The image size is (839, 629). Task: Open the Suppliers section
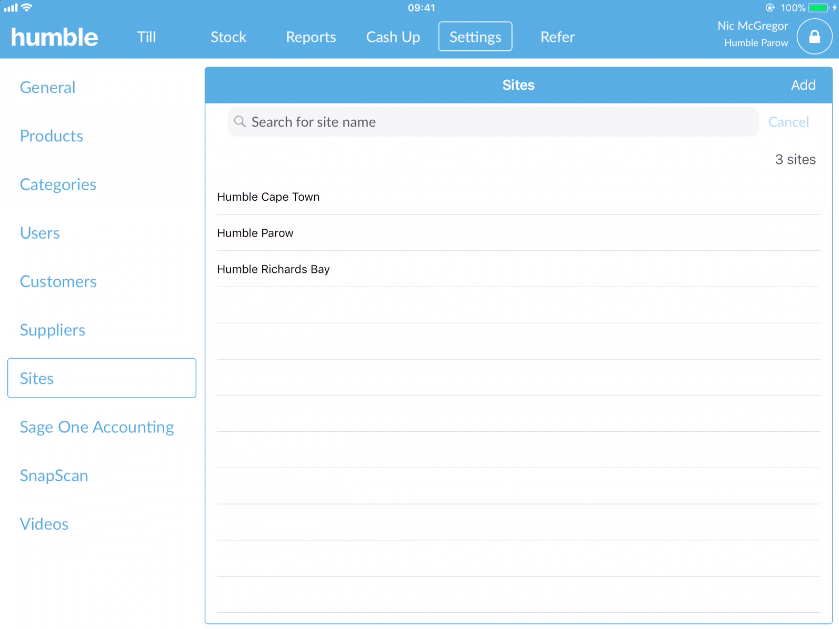52,330
